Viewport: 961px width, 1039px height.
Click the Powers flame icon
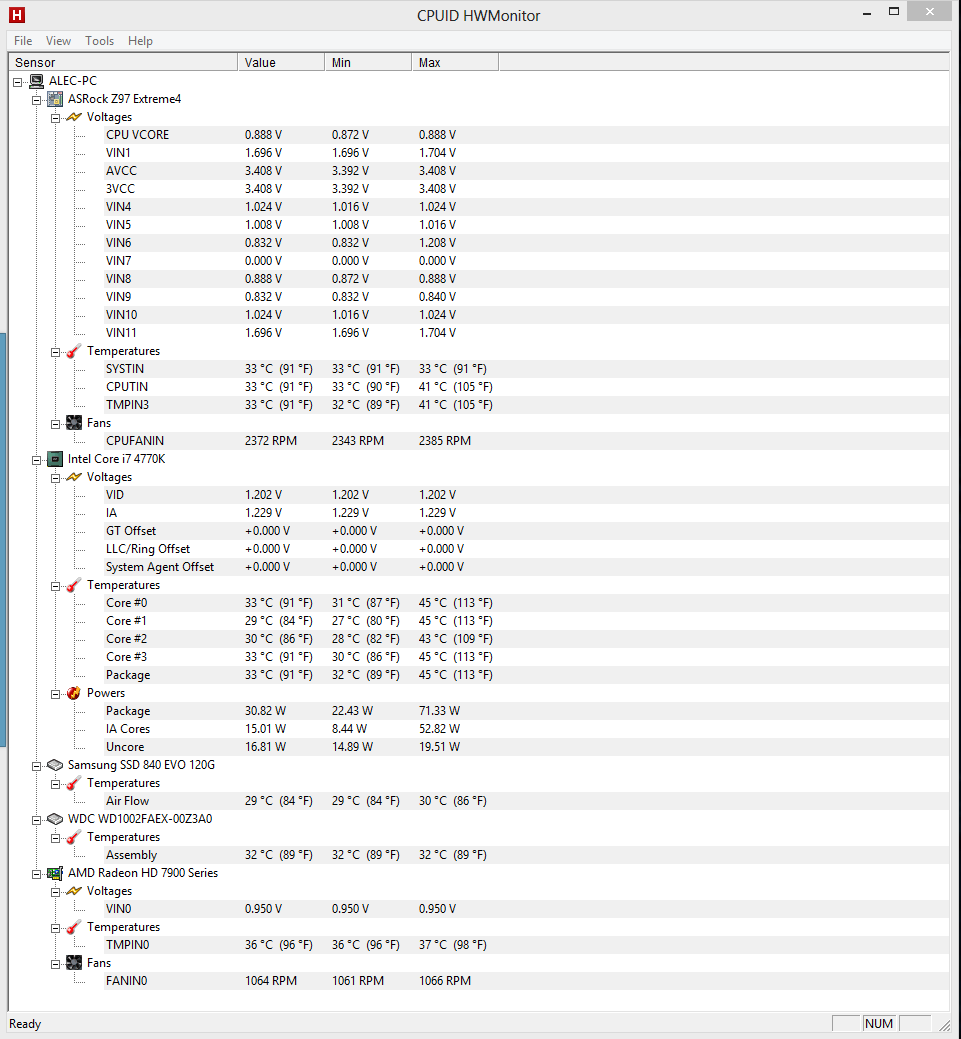(x=74, y=693)
